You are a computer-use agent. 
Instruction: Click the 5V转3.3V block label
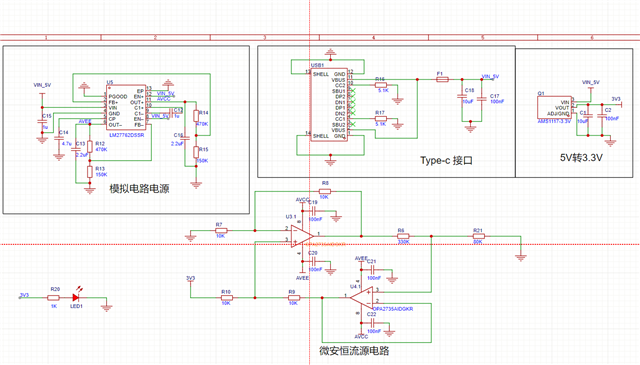581,158
